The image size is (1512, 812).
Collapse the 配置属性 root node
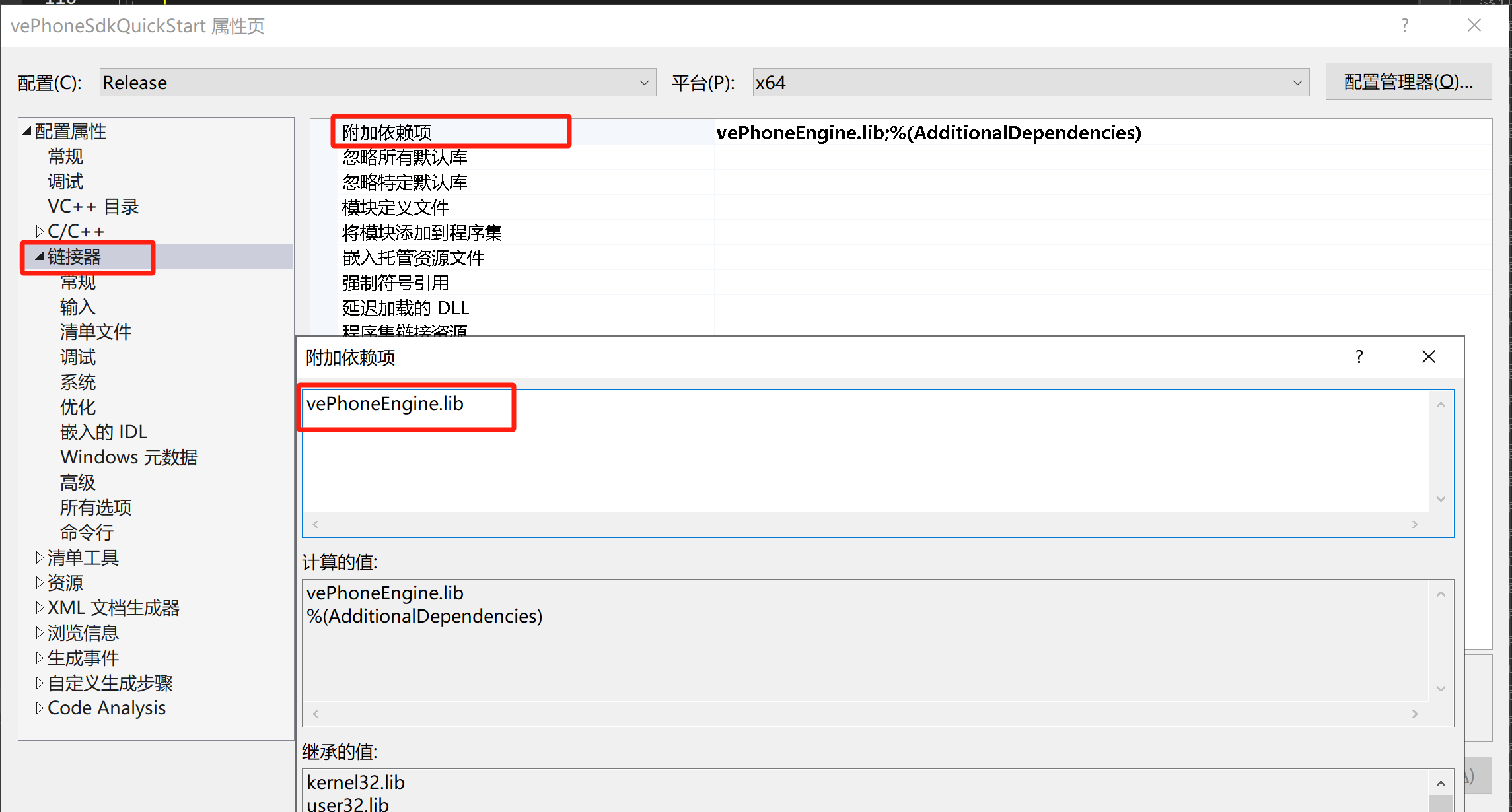[x=27, y=131]
